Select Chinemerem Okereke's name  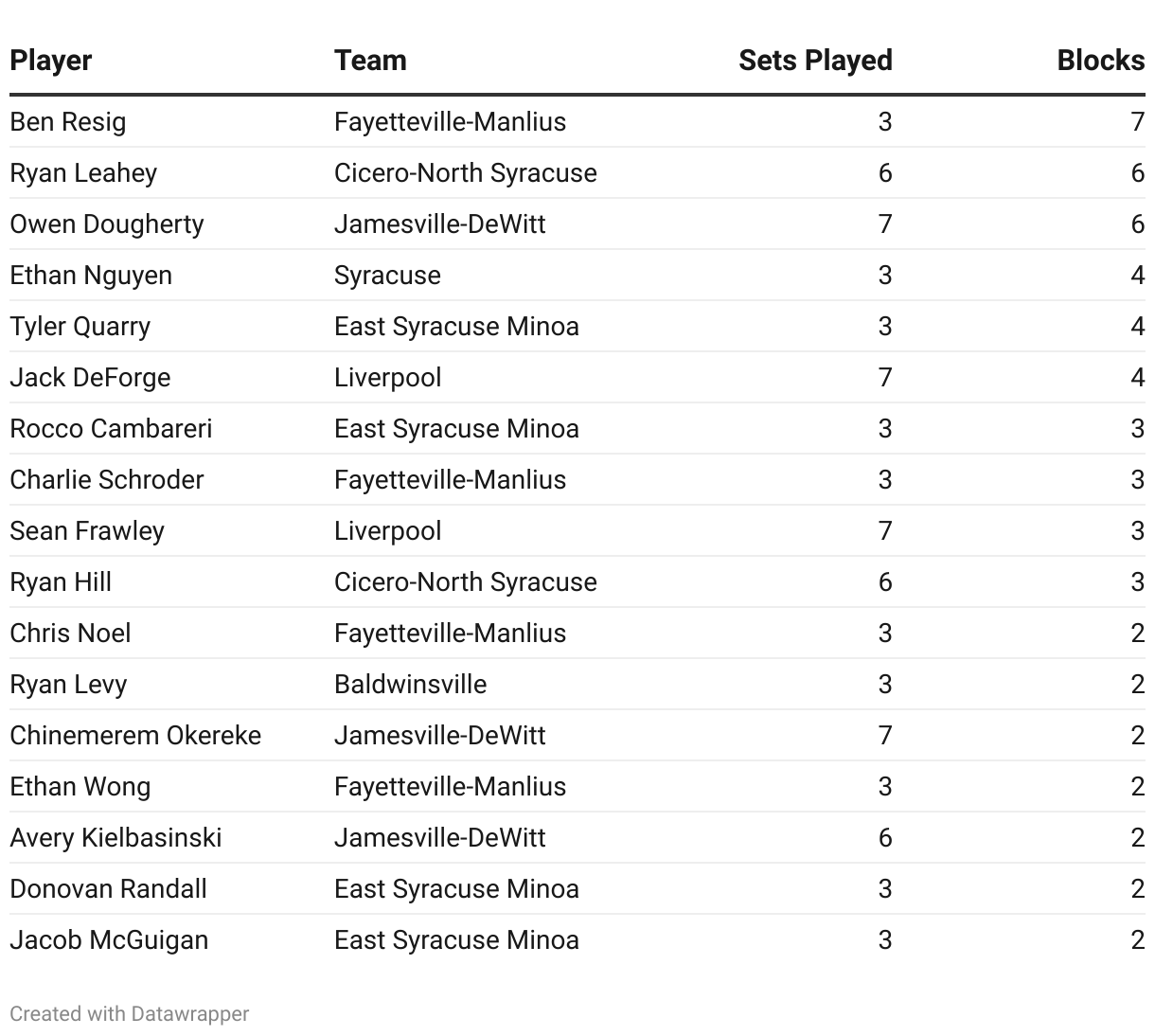[135, 736]
